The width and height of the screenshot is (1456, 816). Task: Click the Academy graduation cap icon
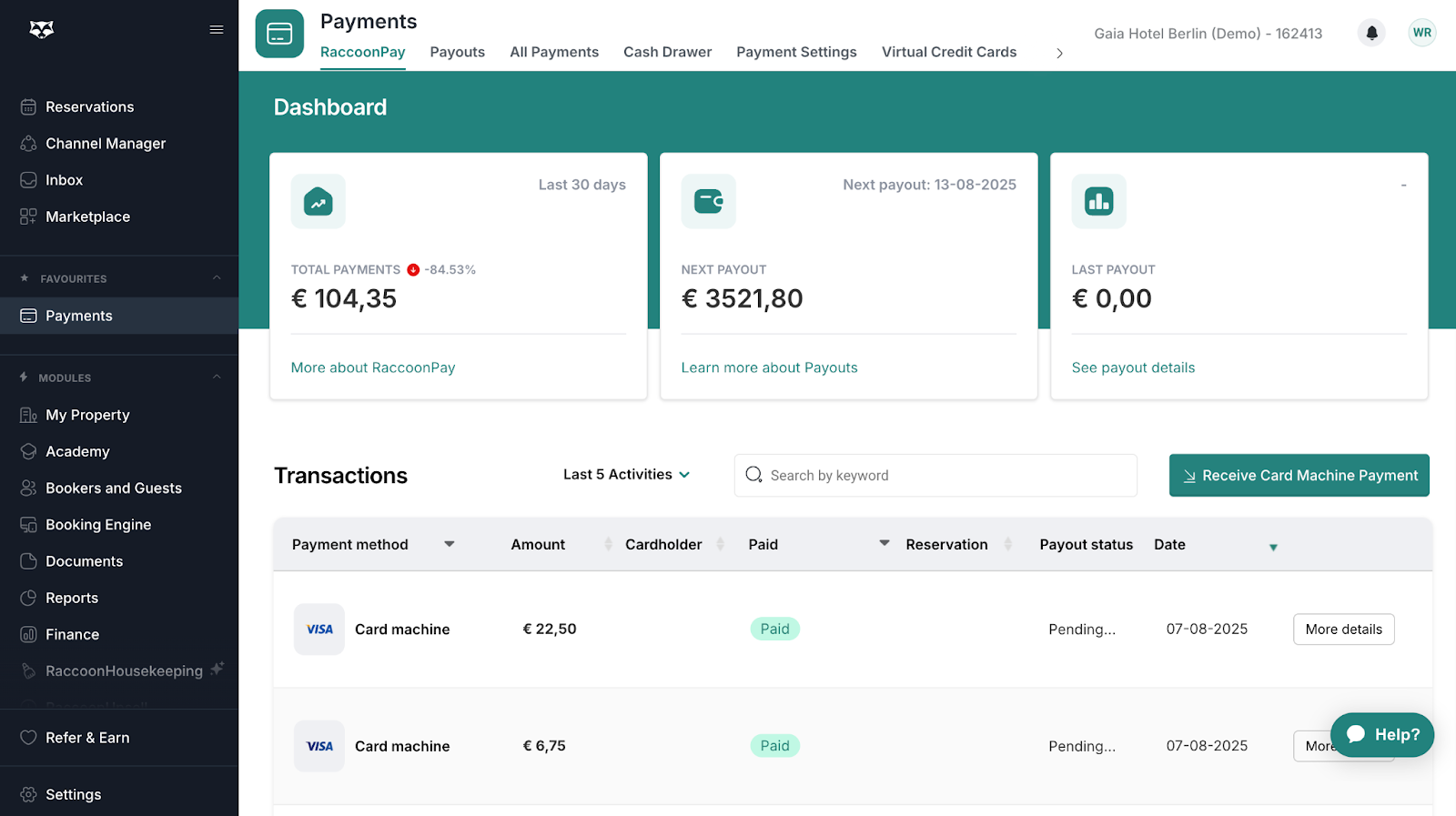(x=28, y=451)
